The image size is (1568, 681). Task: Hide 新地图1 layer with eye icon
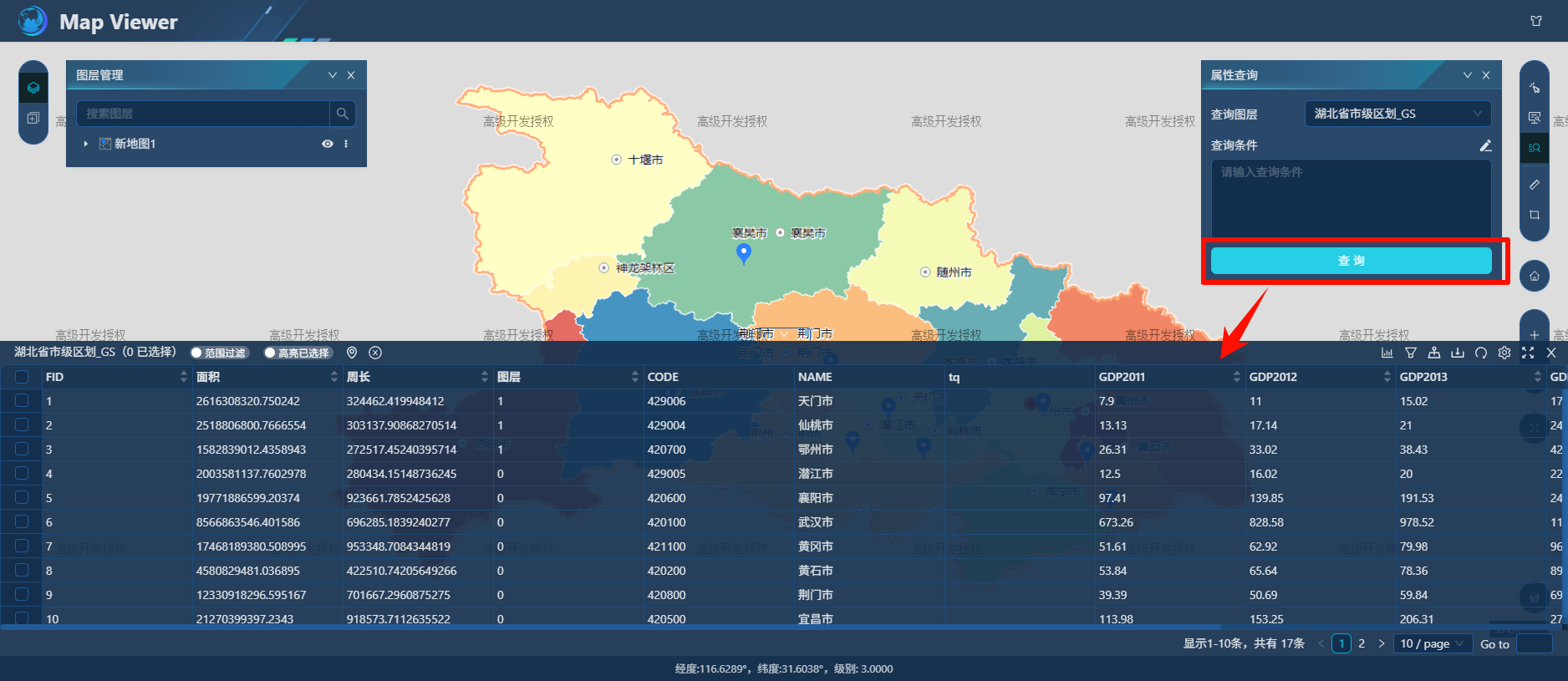[x=328, y=144]
